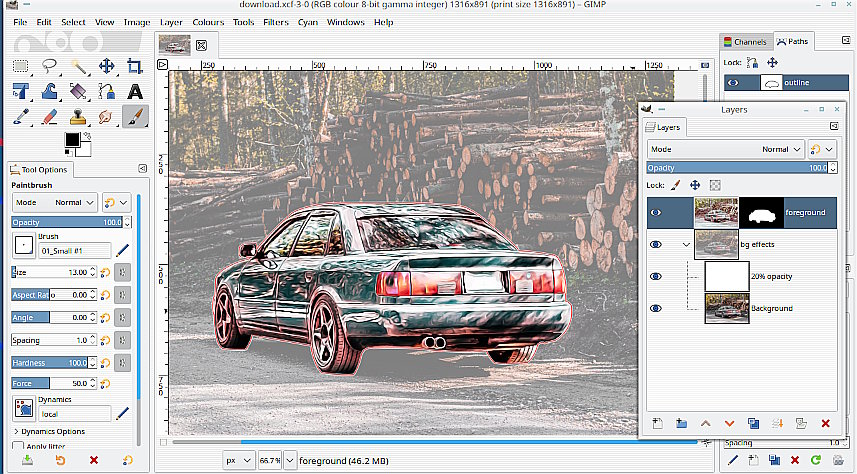The height and width of the screenshot is (474, 857).
Task: Hide the foreground layer
Action: 656,212
